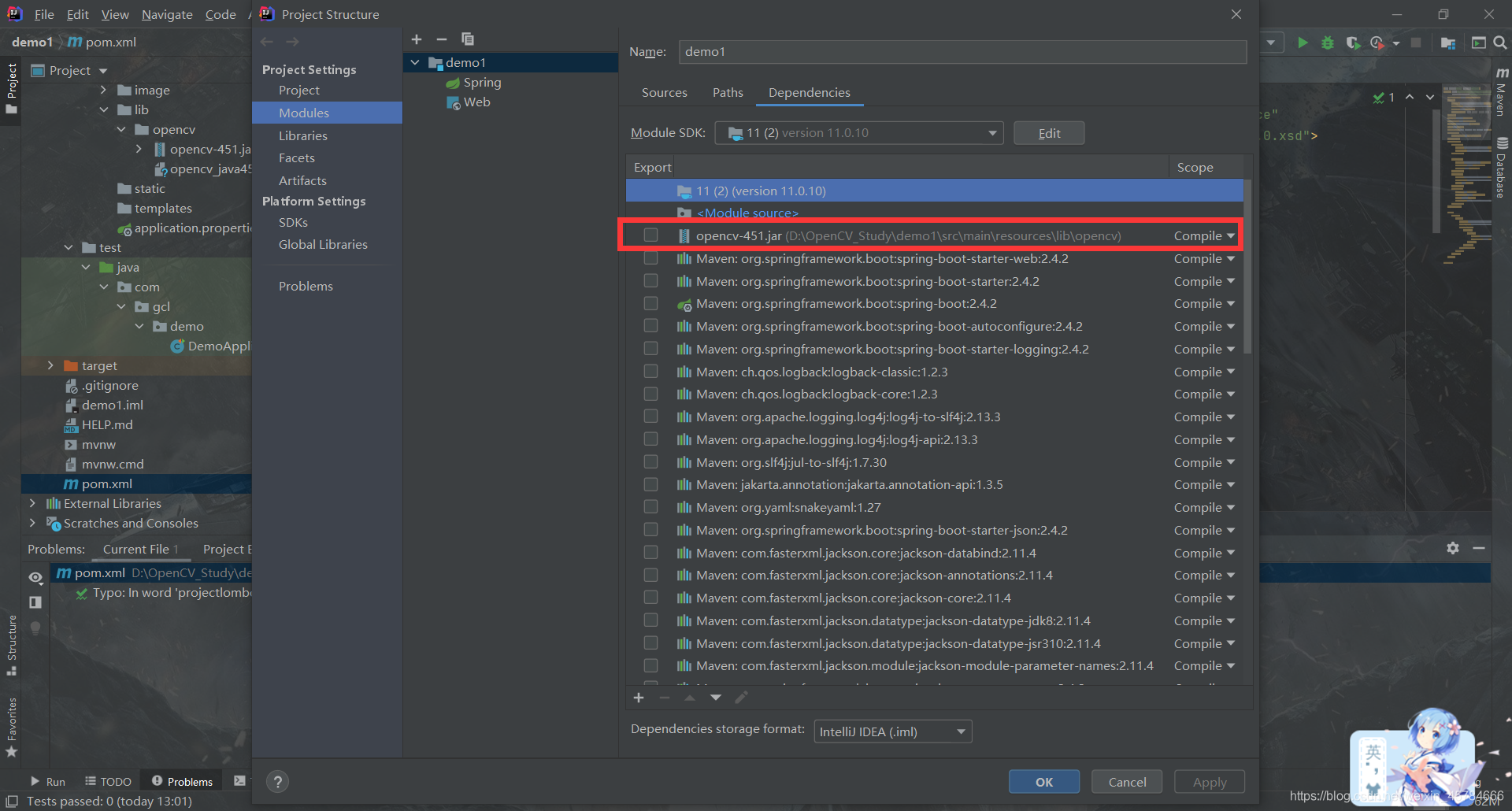Change the Scope dropdown for opencv-451.jar
This screenshot has height=811, width=1512.
click(1203, 235)
